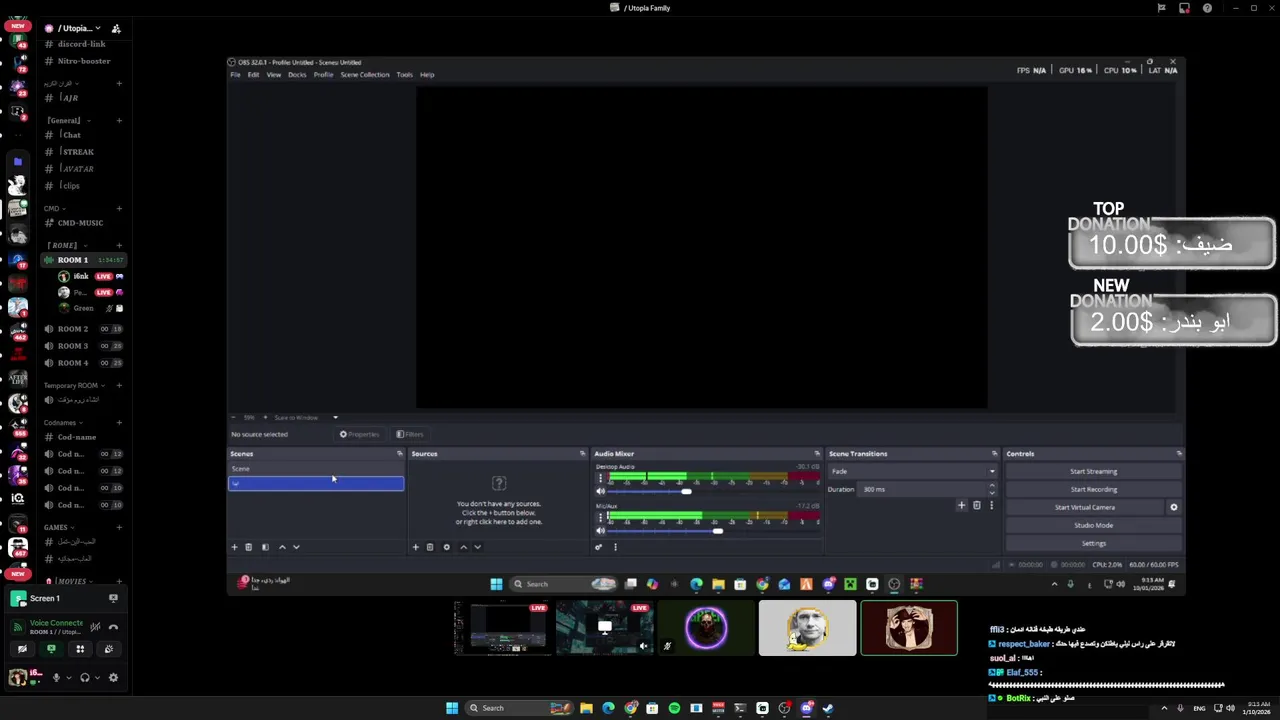1280x720 pixels.
Task: Toggle Discord noise suppression icon
Action: click(95, 627)
